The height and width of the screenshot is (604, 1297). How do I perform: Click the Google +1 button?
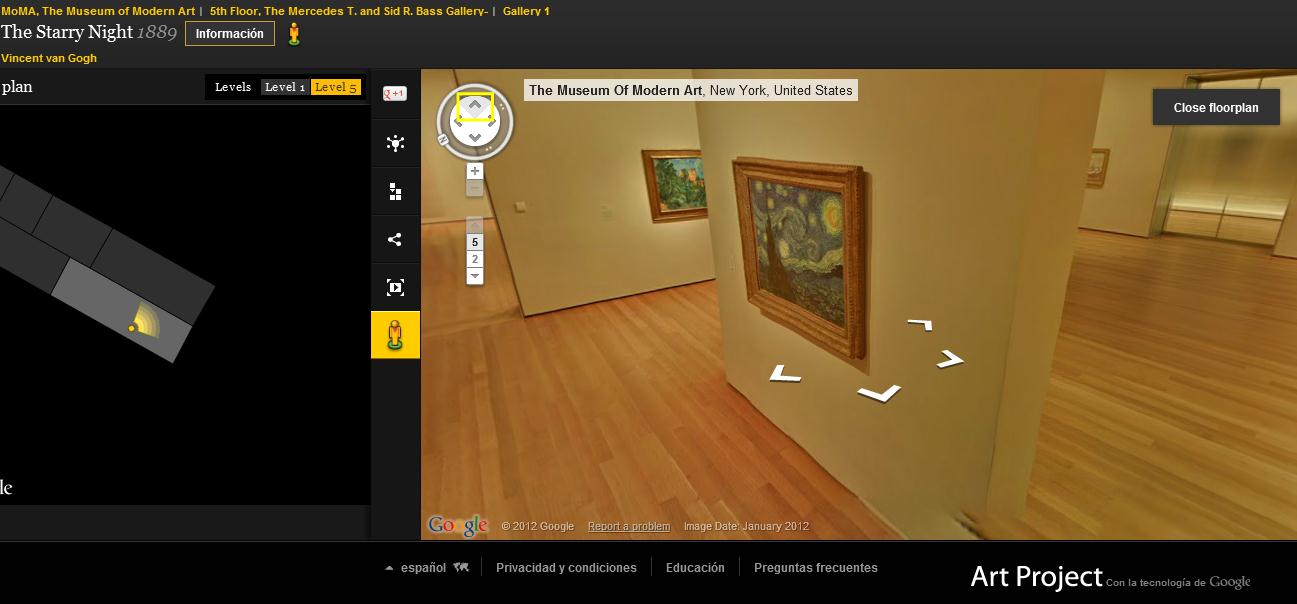[395, 94]
